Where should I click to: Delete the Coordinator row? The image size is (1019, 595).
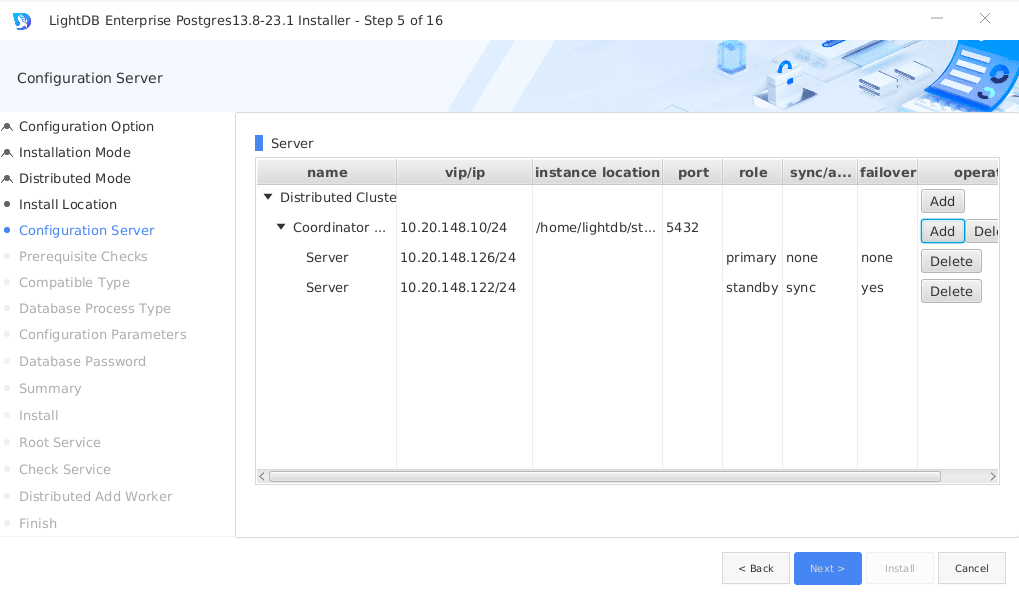pos(983,231)
